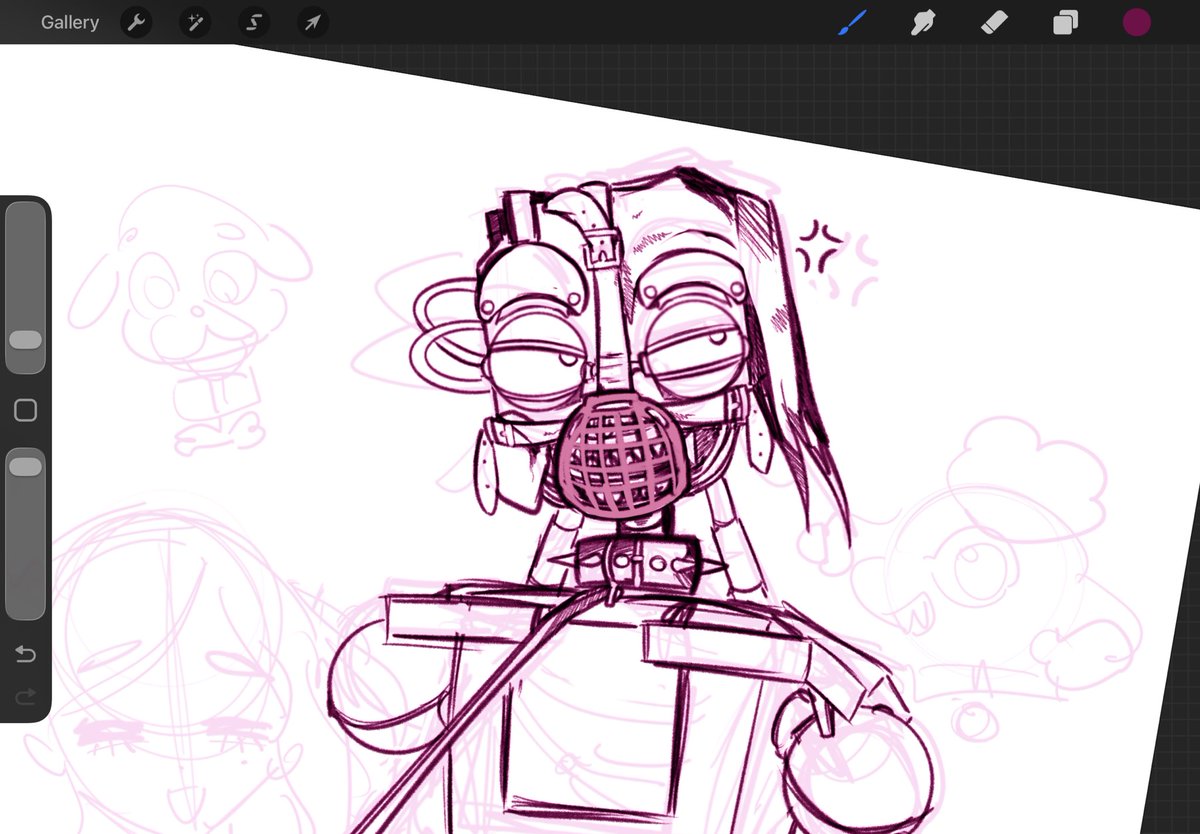
Task: Open the active magenta color swatch
Action: [1136, 22]
